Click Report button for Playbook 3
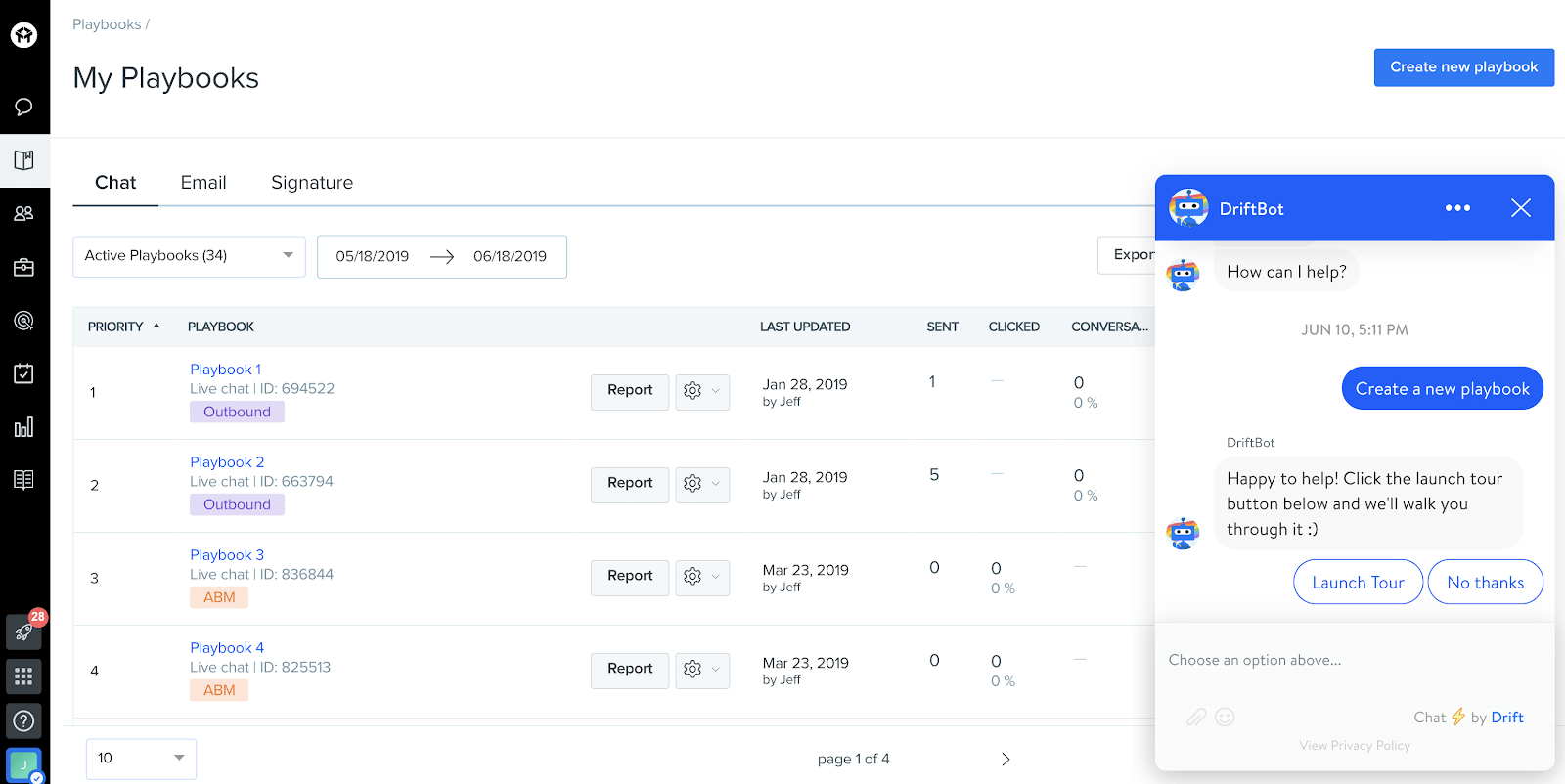1565x784 pixels. 630,578
